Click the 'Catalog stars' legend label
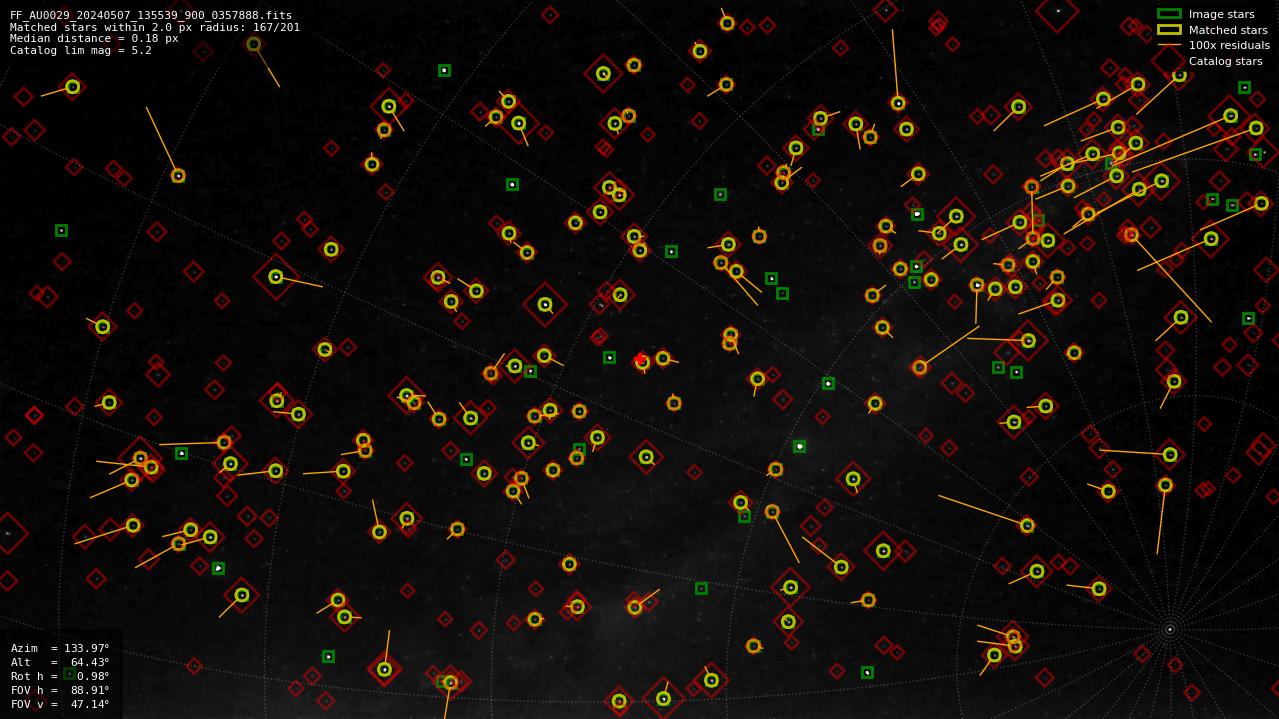 1225,61
